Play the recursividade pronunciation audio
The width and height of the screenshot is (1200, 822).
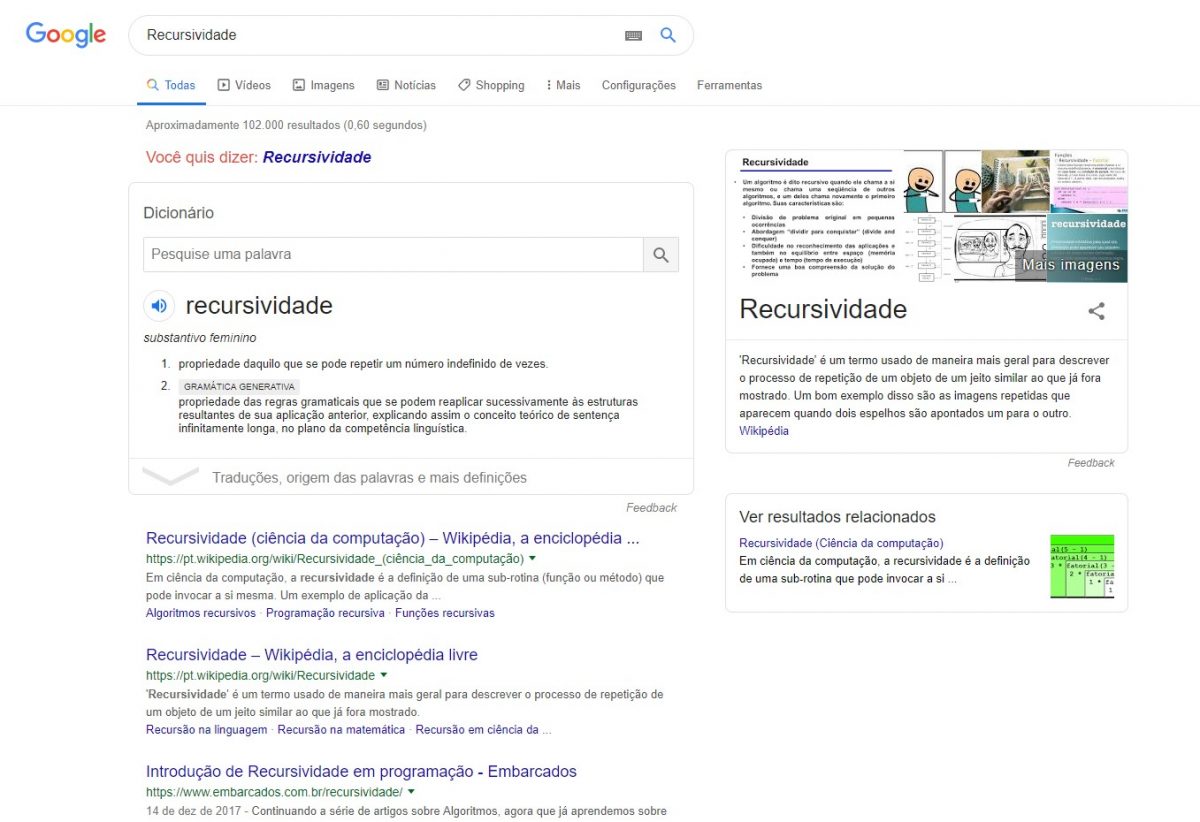[x=159, y=306]
